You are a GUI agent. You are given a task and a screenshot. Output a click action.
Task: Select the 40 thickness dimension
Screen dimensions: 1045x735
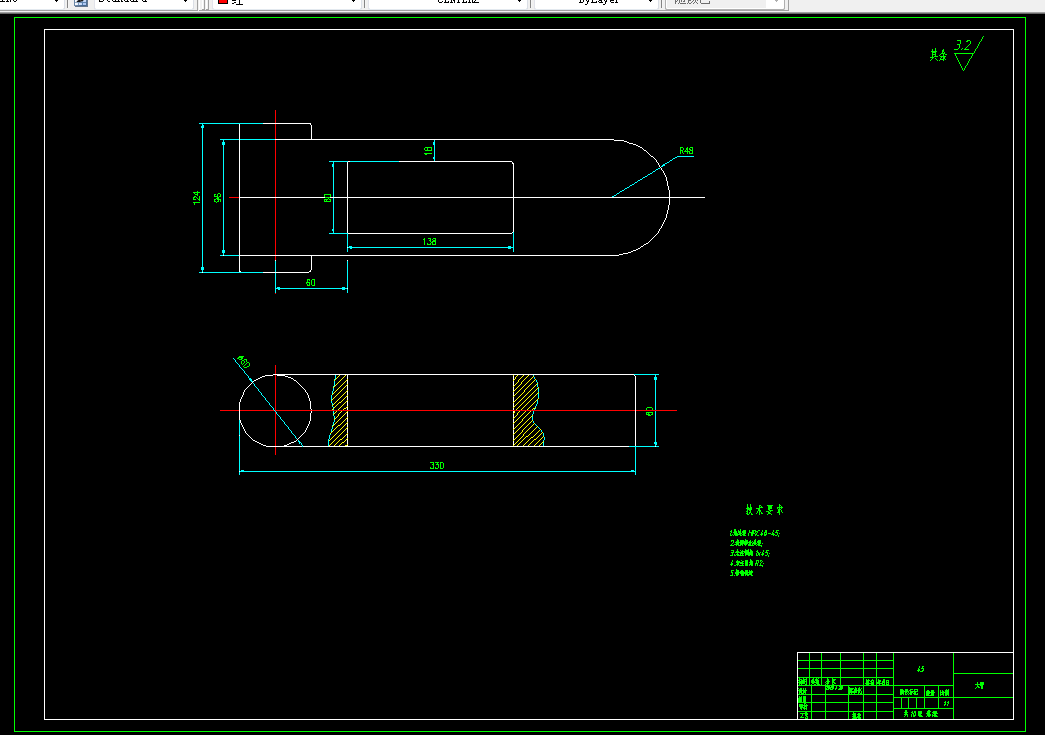(x=650, y=411)
